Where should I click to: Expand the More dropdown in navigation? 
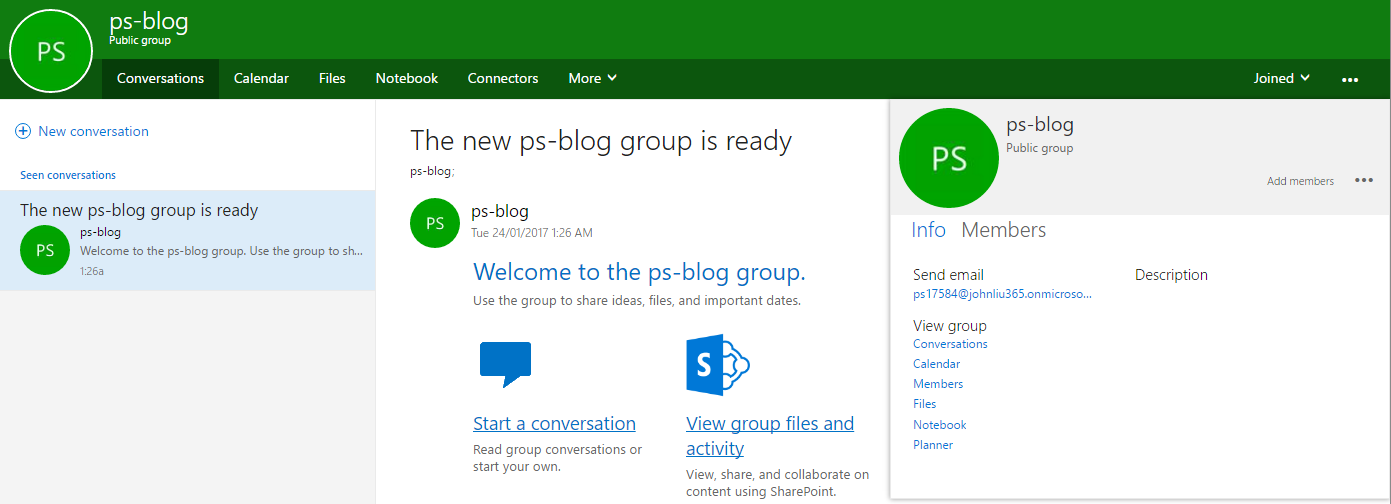click(x=593, y=79)
